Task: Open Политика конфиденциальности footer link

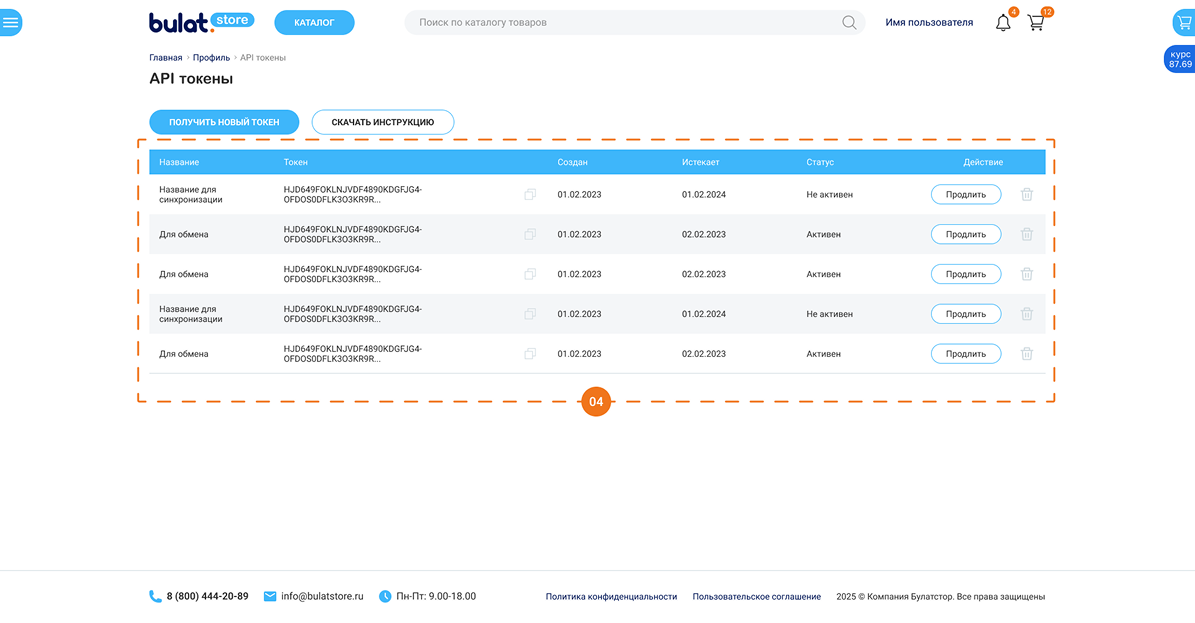Action: [x=611, y=597]
